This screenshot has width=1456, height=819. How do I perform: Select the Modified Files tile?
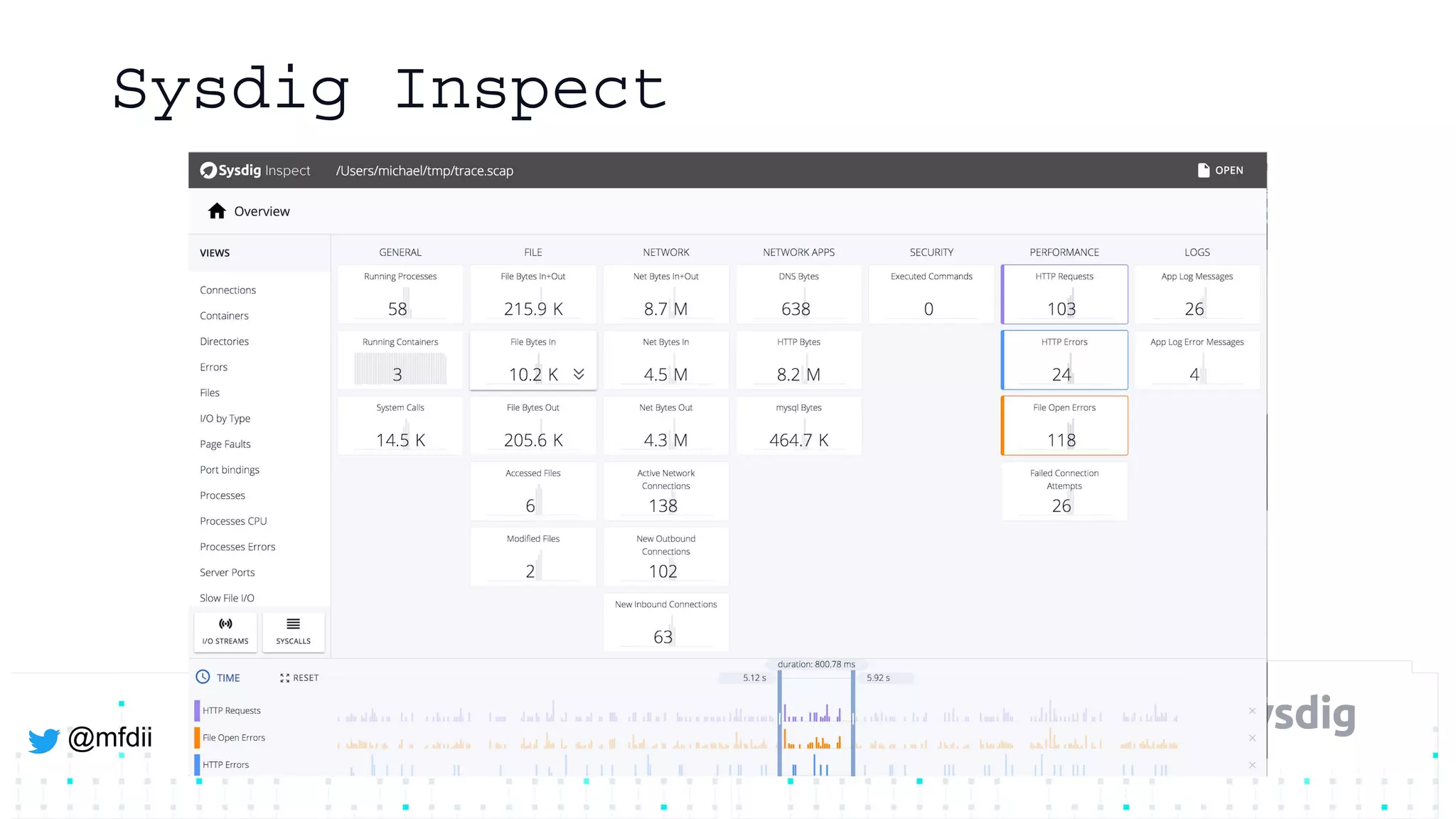click(533, 556)
